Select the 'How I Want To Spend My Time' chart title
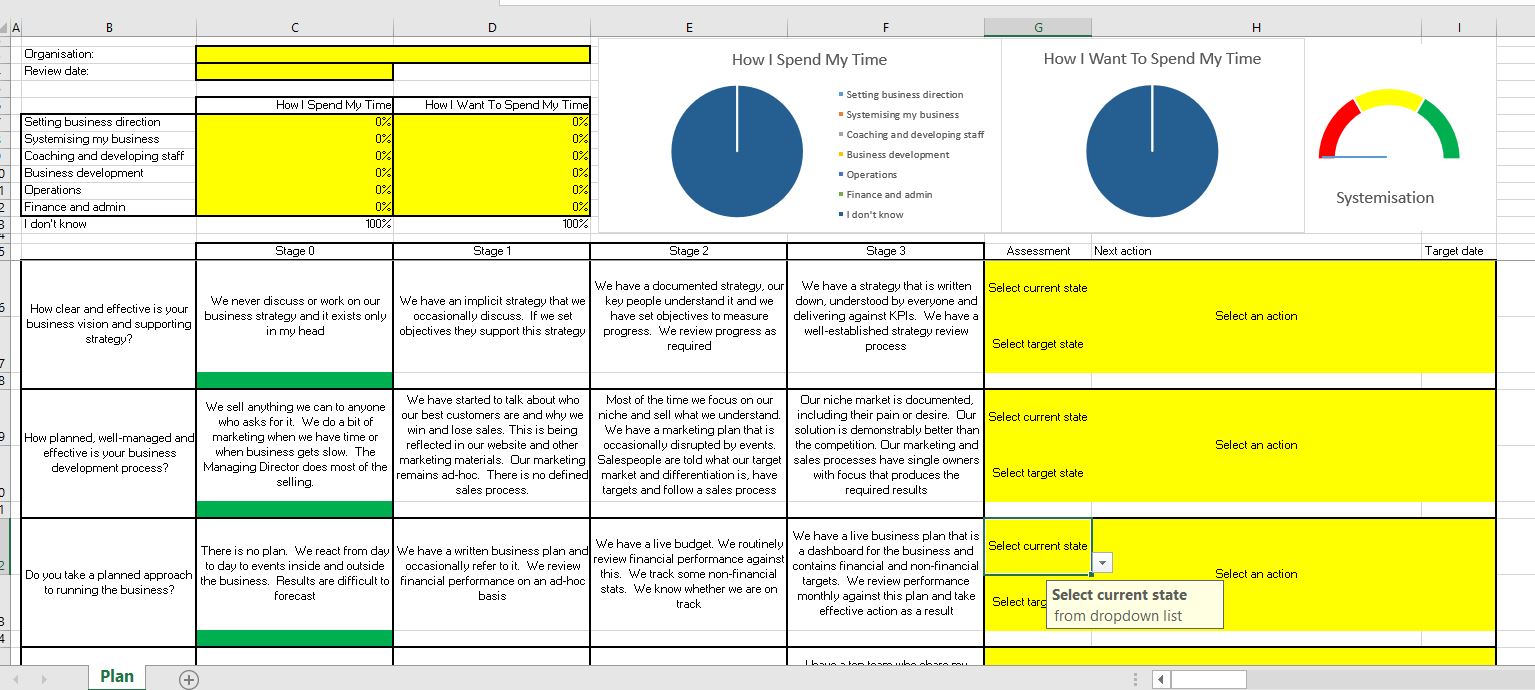Image resolution: width=1535 pixels, height=690 pixels. point(1152,59)
